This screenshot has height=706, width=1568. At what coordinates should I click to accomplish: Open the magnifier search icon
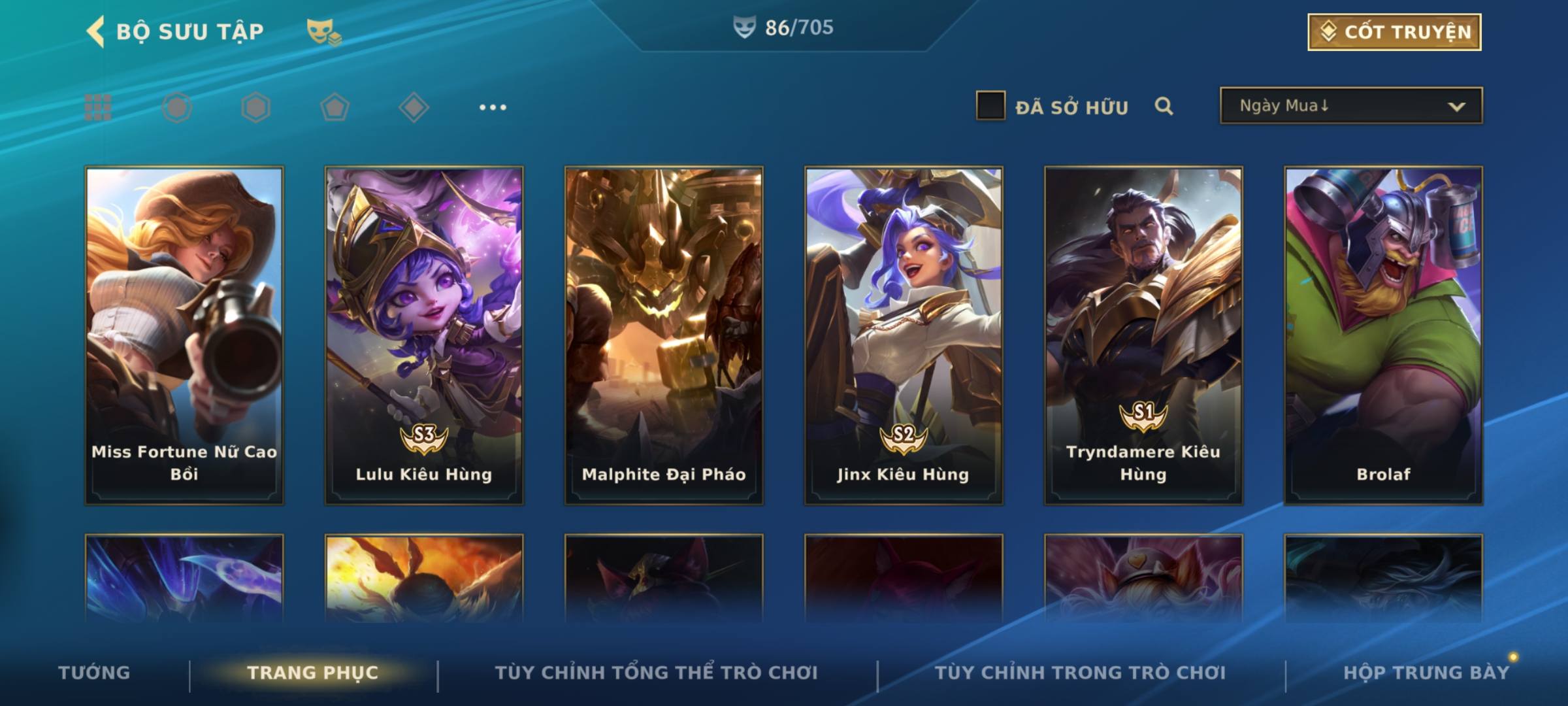point(1164,106)
